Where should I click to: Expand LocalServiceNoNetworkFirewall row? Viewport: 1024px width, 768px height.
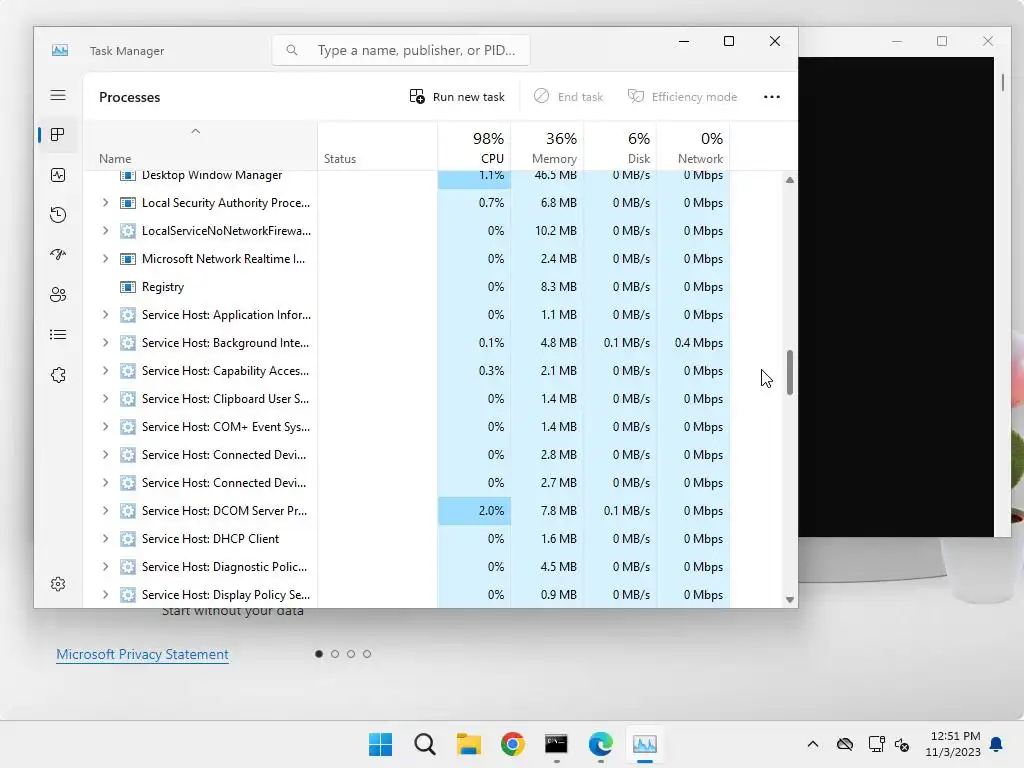(105, 231)
